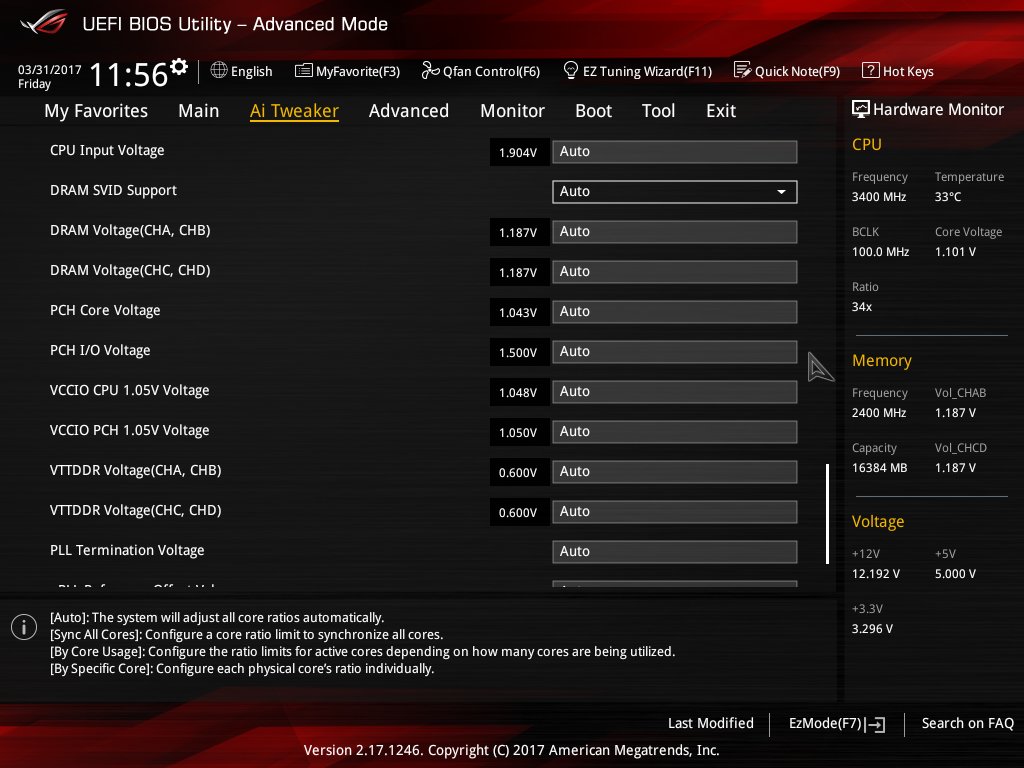
Task: Open the My Favorites tab
Action: tap(96, 110)
